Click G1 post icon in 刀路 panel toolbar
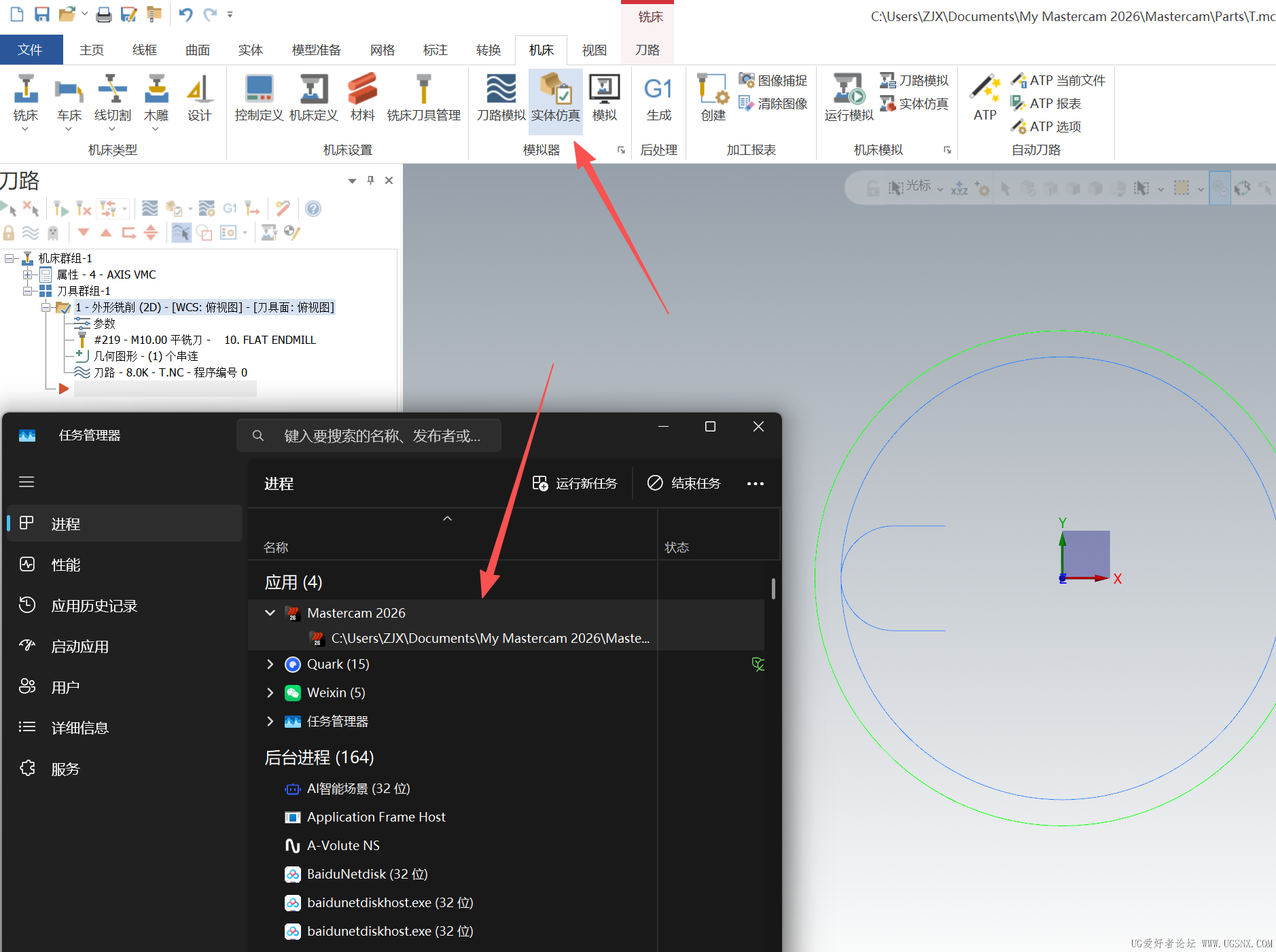This screenshot has height=952, width=1276. [230, 209]
